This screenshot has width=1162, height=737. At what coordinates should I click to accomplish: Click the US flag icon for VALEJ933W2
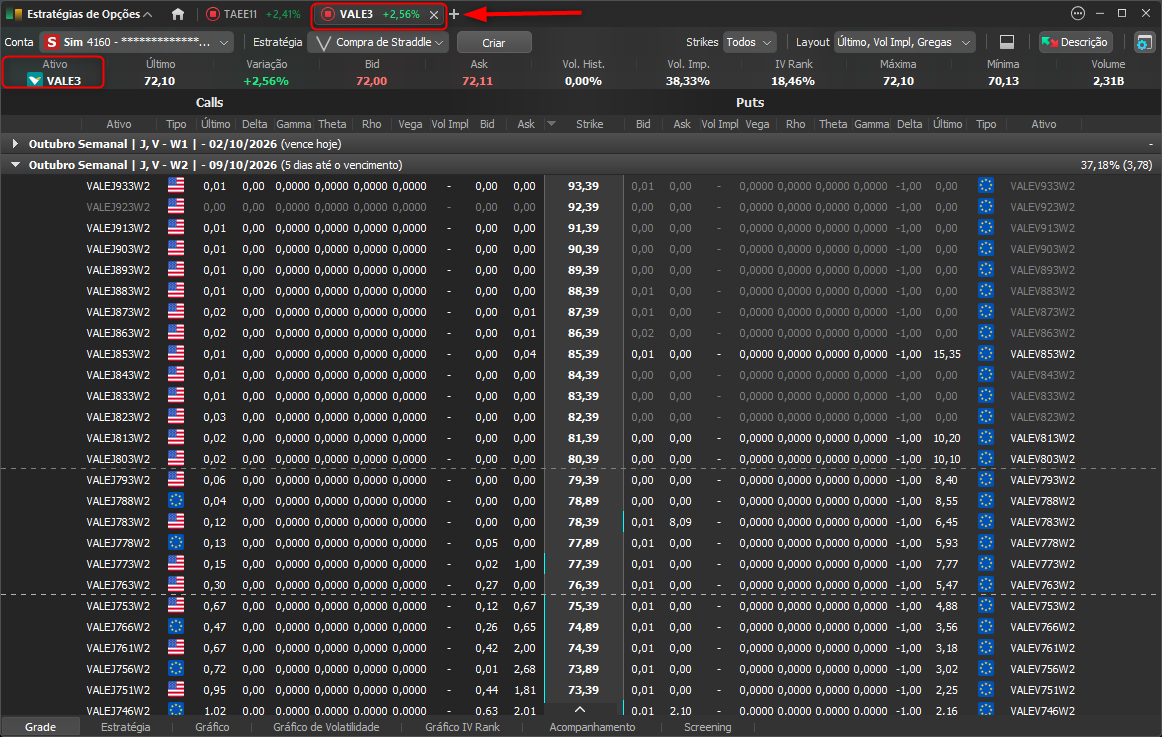[176, 186]
